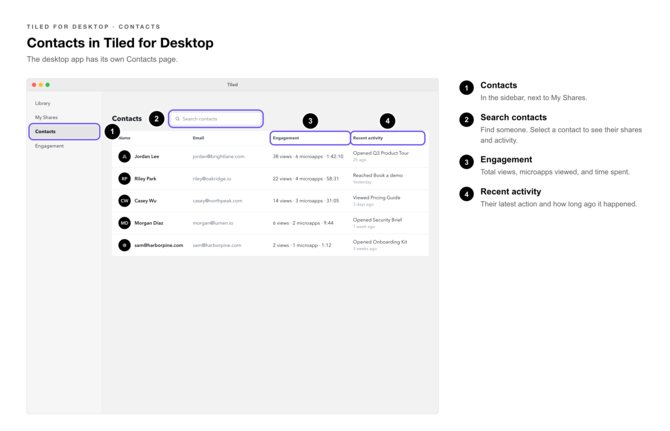
Task: Click the MD avatar for Morgan Diaz
Action: [124, 223]
